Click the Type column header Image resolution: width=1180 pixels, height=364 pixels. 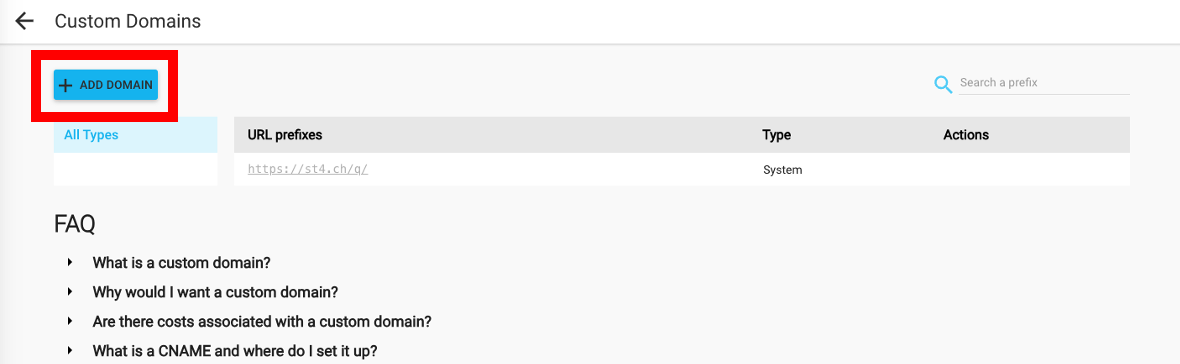(x=777, y=135)
